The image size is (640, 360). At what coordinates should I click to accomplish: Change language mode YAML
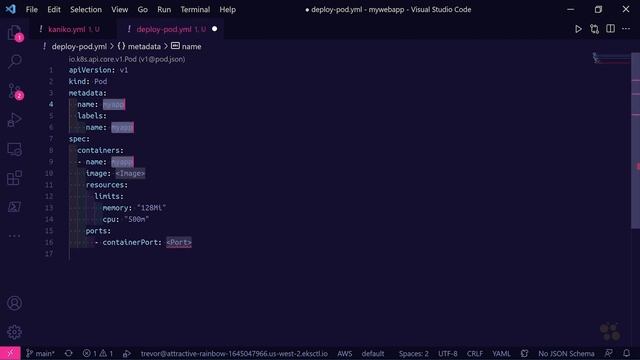(x=501, y=353)
